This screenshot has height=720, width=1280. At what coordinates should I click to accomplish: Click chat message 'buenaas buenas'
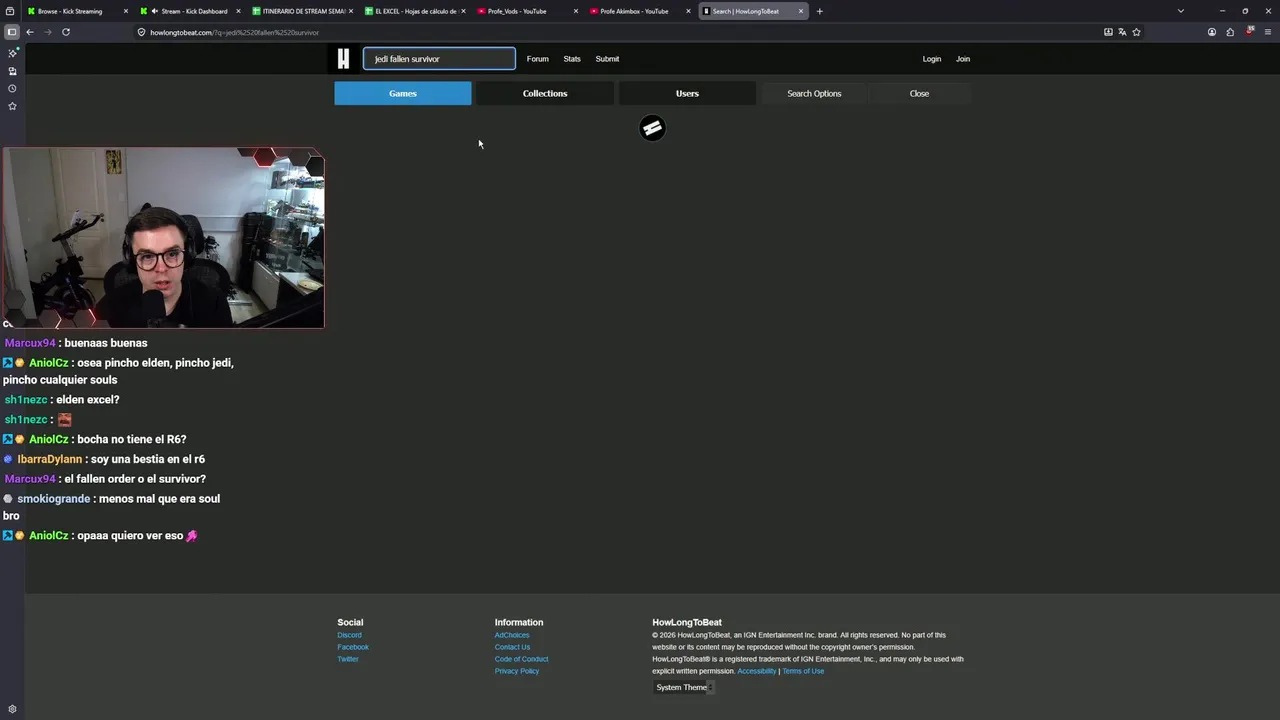(x=106, y=343)
